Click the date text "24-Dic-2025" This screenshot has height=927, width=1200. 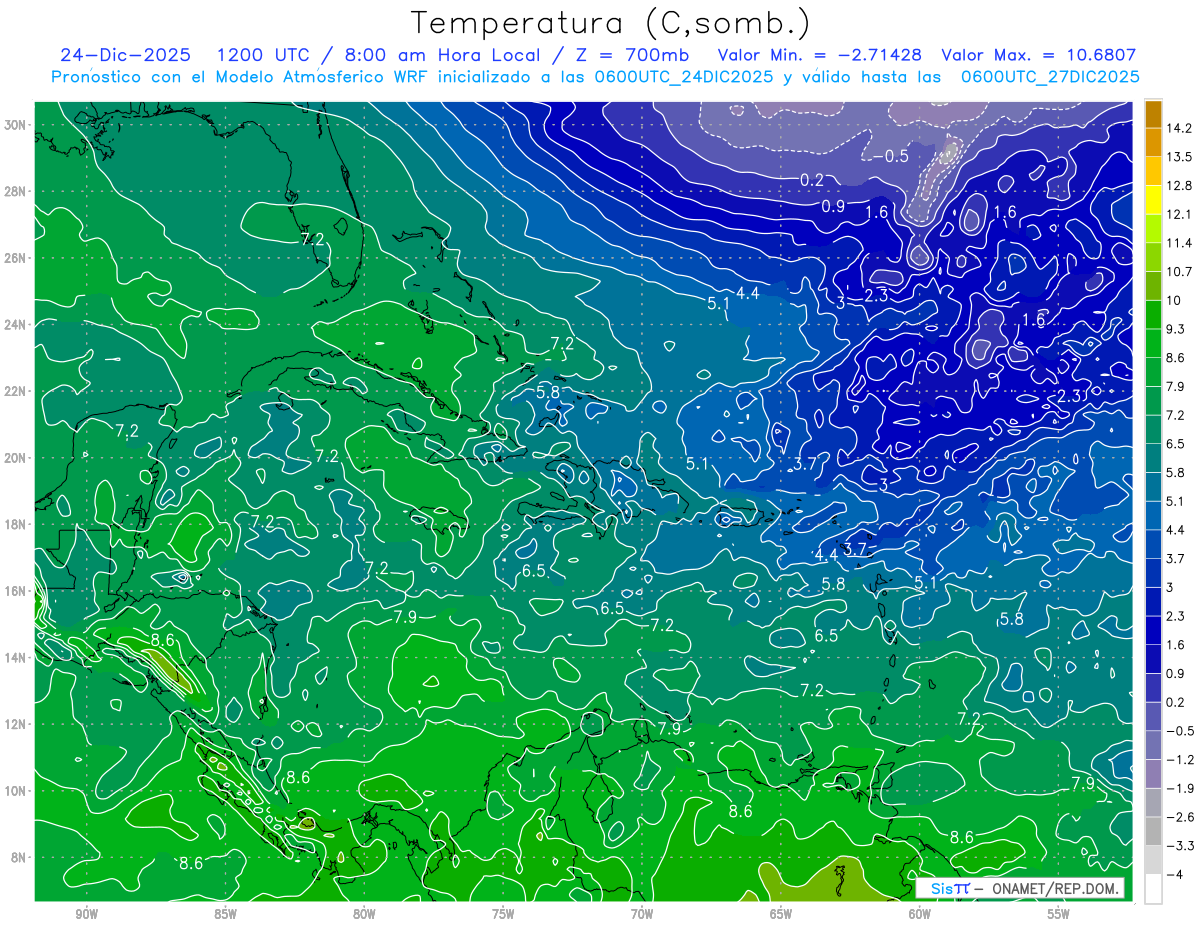click(125, 55)
